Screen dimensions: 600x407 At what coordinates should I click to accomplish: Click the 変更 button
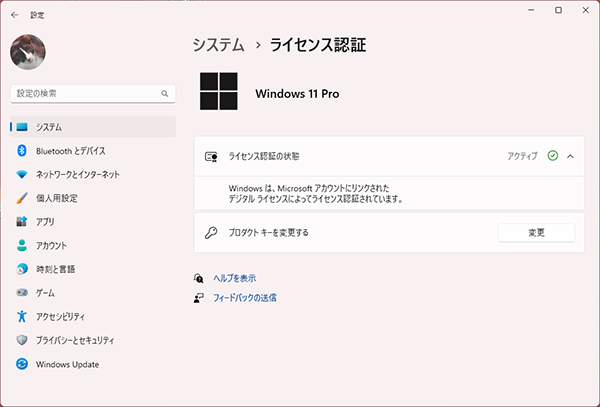[x=536, y=233]
